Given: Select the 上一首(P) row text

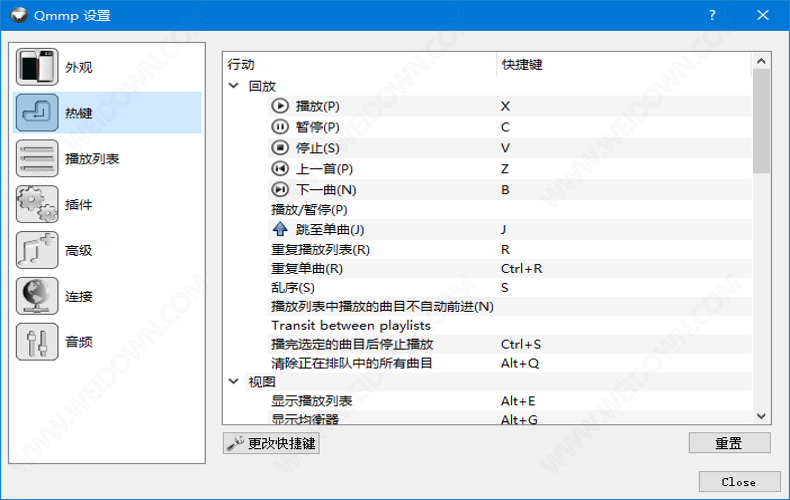Looking at the screenshot, I should click(324, 169).
